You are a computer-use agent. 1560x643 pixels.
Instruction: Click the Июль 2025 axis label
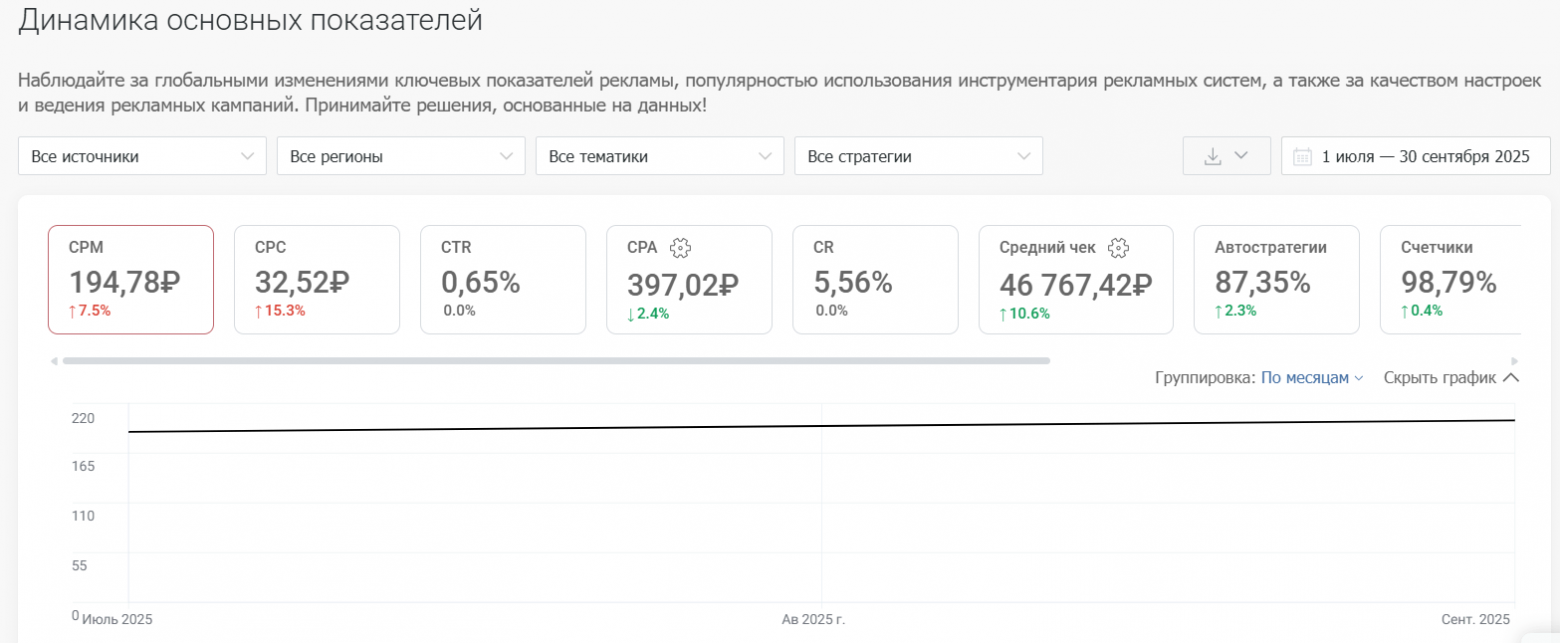(x=117, y=619)
